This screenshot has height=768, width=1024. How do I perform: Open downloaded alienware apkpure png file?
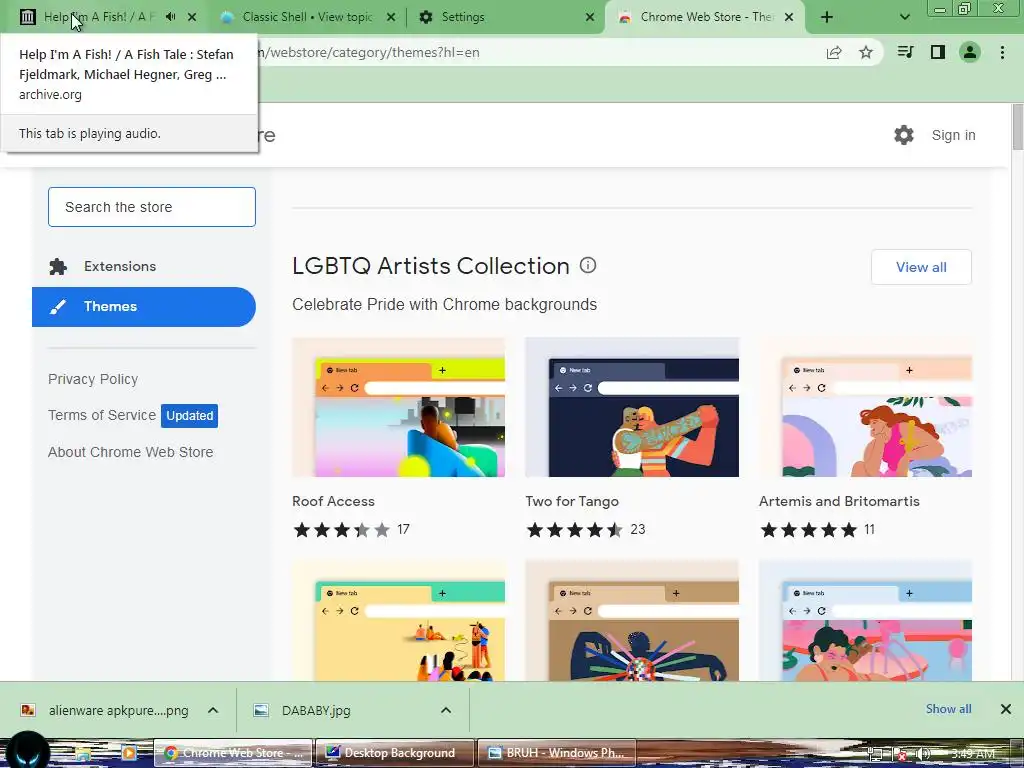(104, 710)
